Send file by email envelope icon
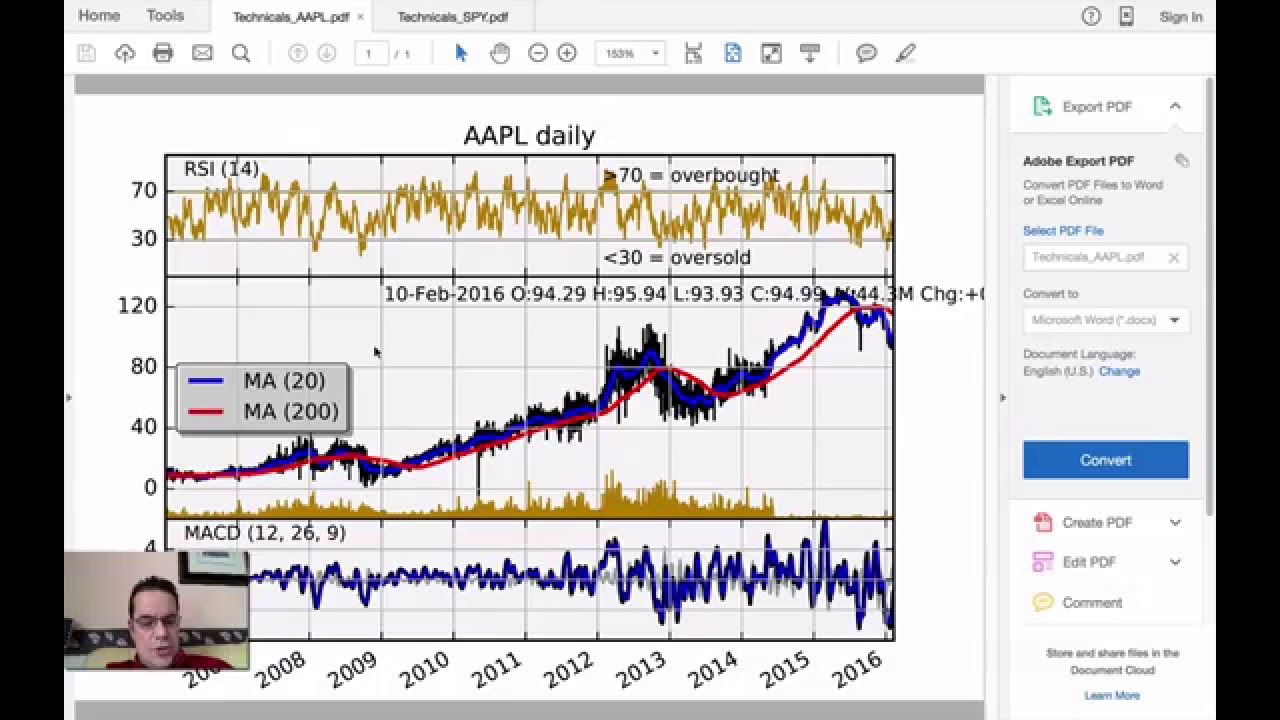Screen dimensions: 1280x720 (202, 53)
